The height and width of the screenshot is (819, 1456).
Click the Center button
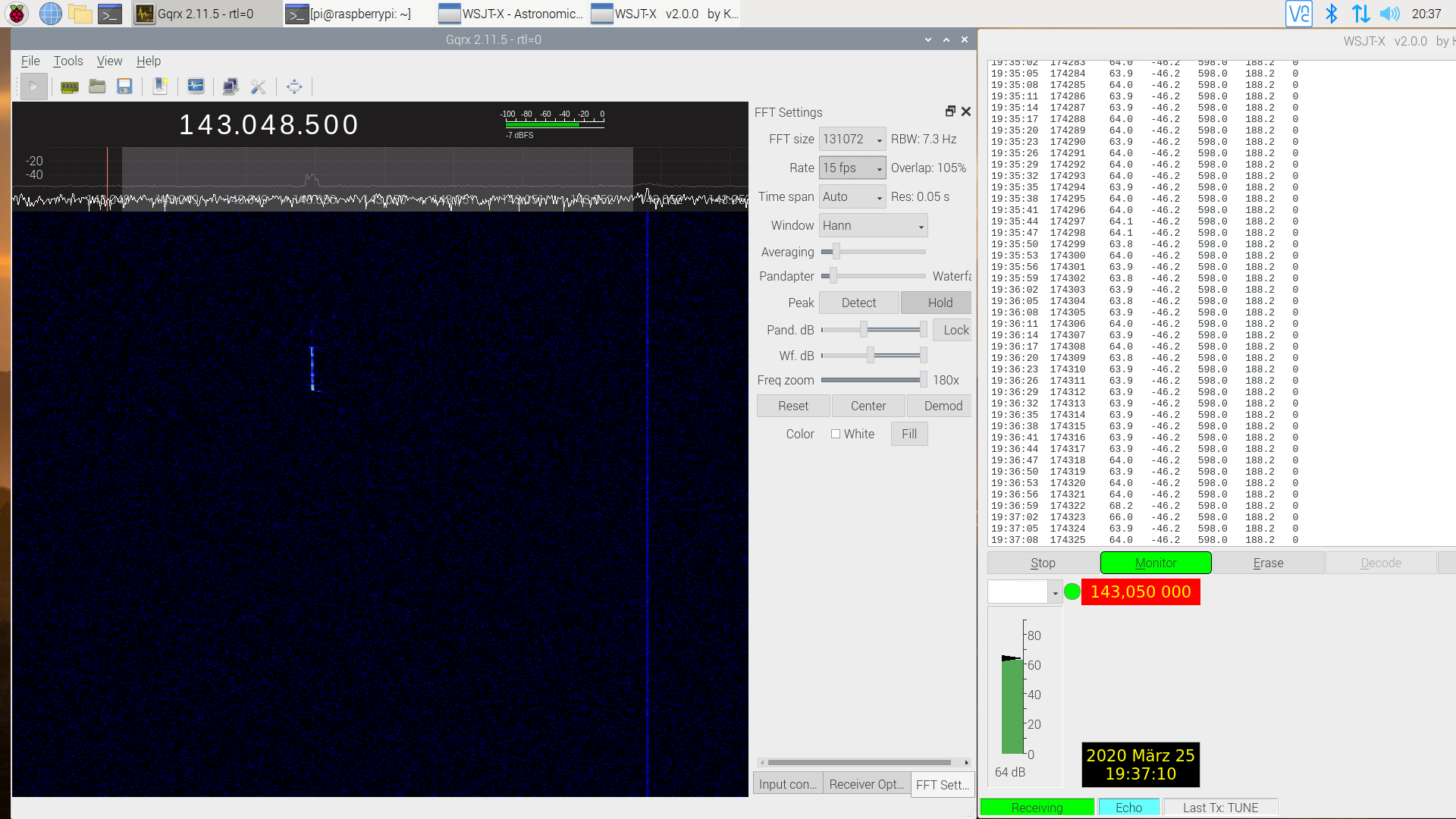coord(868,406)
